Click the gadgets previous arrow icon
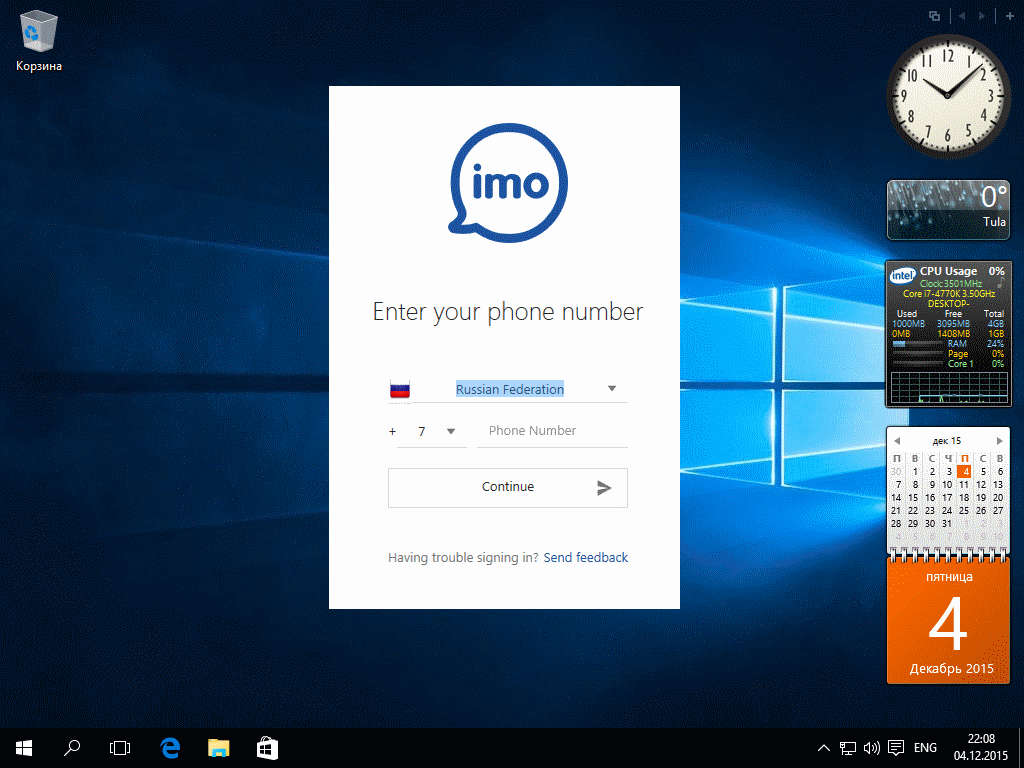 pyautogui.click(x=961, y=16)
